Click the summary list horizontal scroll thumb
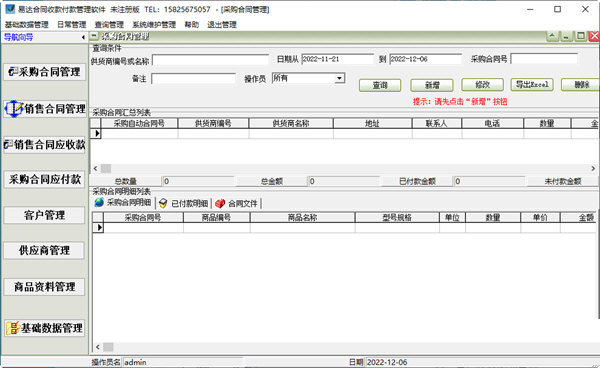Viewport: 600px width, 368px height. click(106, 168)
